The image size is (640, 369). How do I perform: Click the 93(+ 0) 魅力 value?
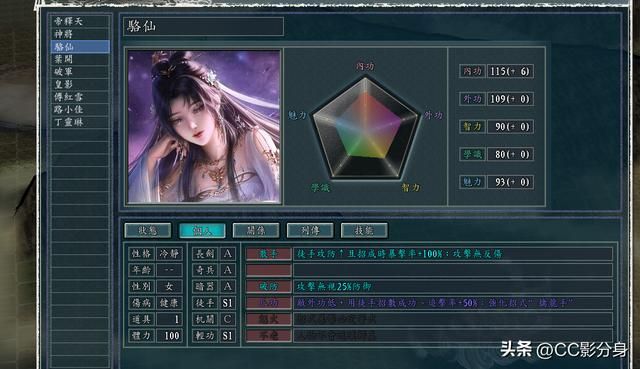(x=510, y=182)
